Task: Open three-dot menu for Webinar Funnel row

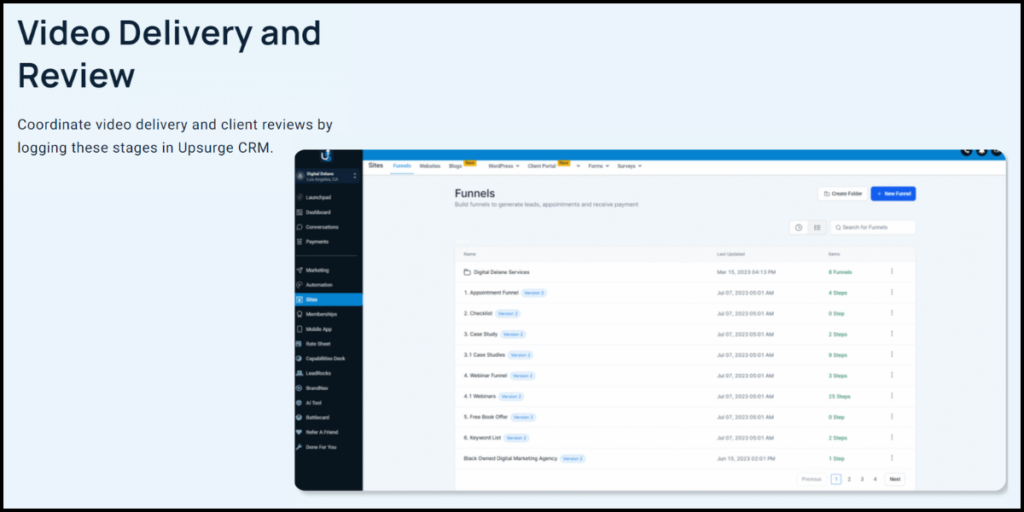Action: 891,375
